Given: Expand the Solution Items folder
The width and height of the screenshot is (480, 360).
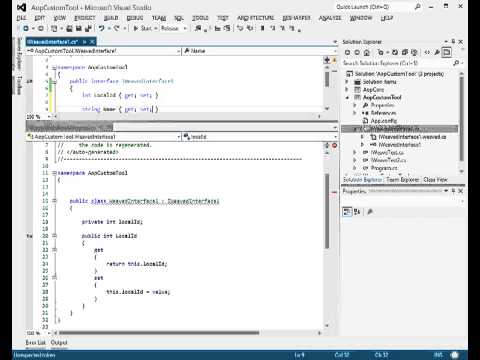Looking at the screenshot, I should tap(347, 81).
